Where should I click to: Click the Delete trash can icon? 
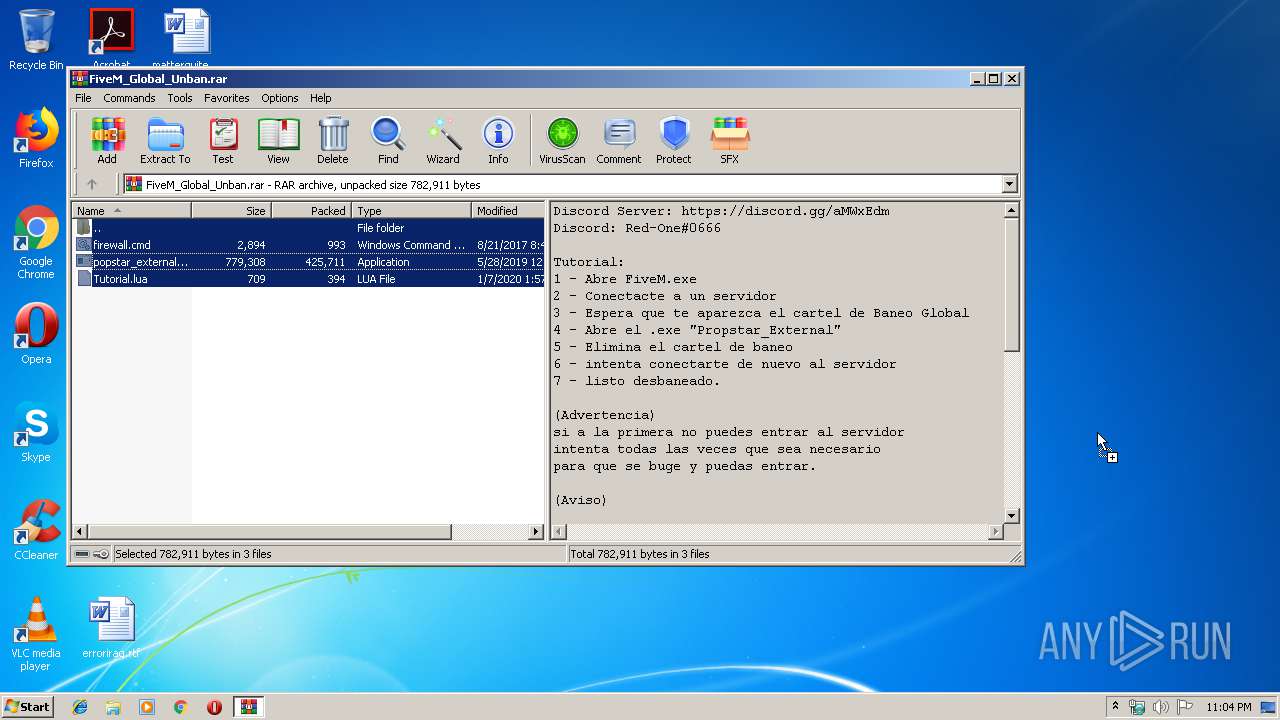(333, 140)
